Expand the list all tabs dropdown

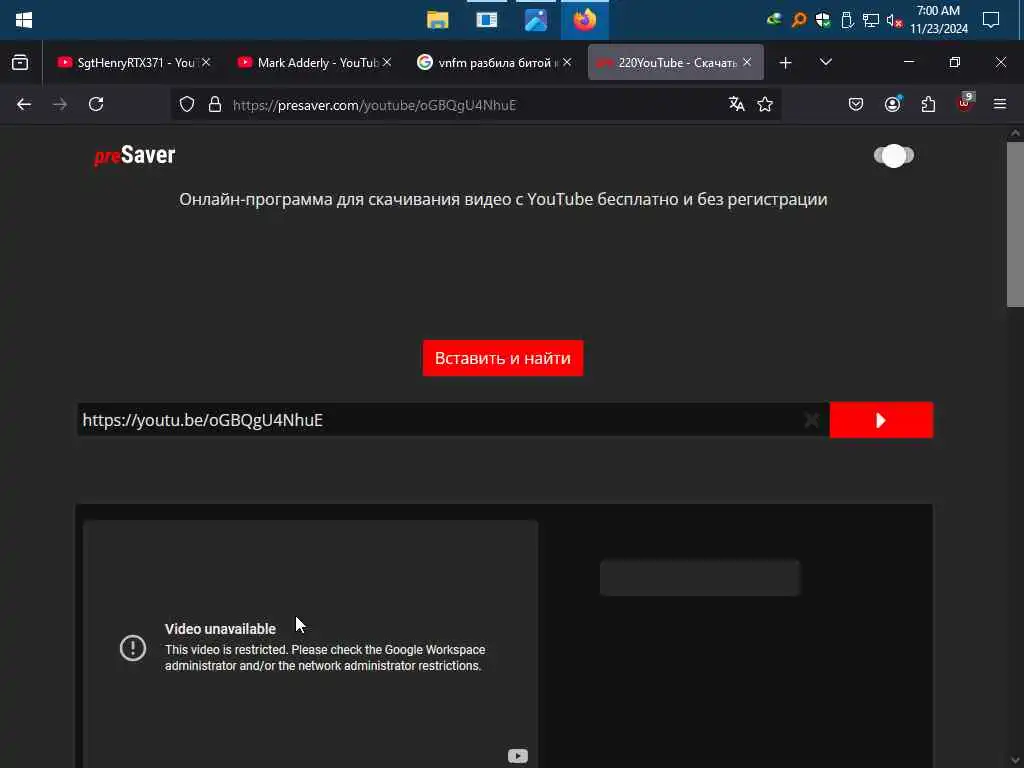[825, 62]
